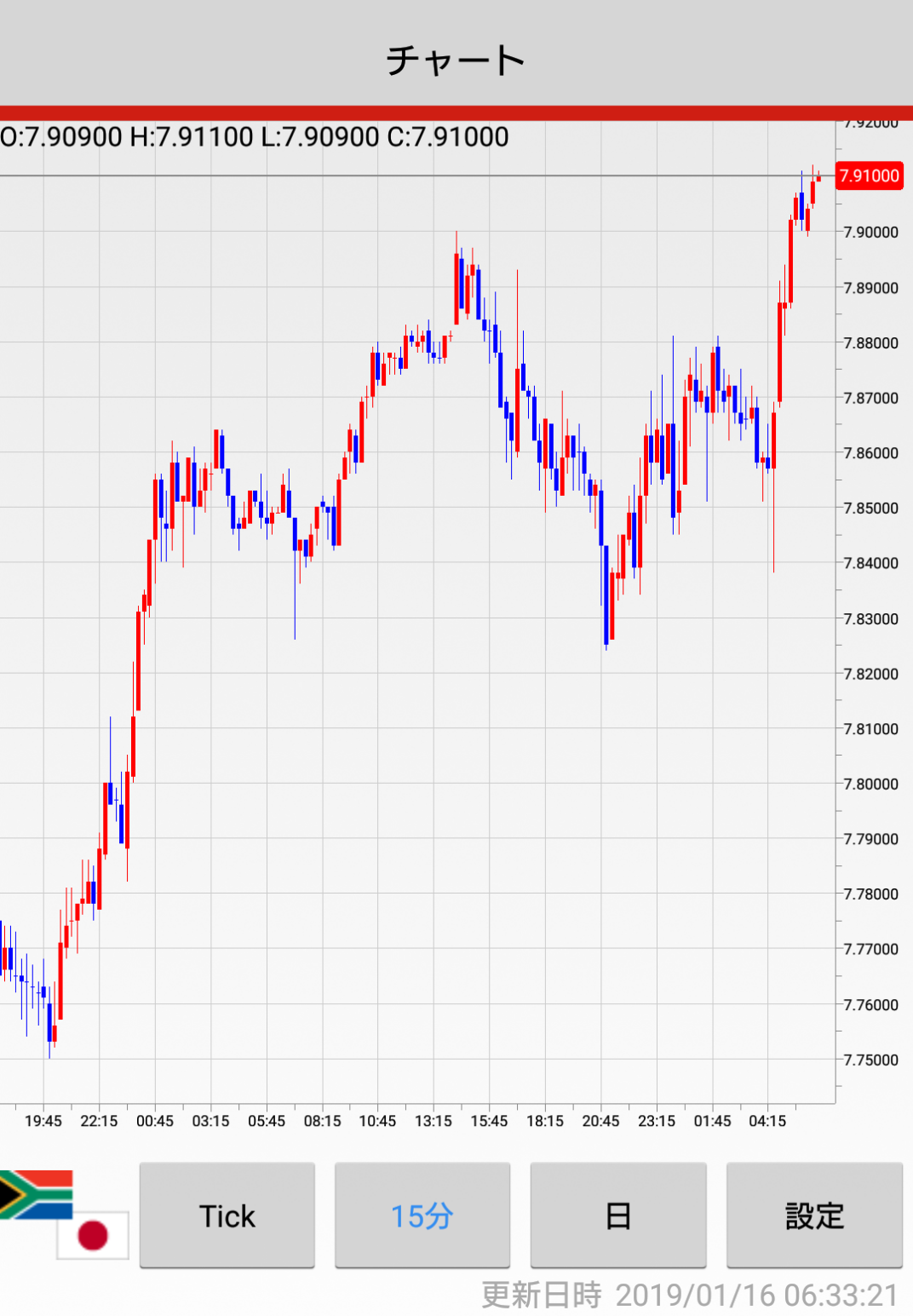The image size is (913, 1316).
Task: Click the red 7.91000 current price tag
Action: click(869, 176)
